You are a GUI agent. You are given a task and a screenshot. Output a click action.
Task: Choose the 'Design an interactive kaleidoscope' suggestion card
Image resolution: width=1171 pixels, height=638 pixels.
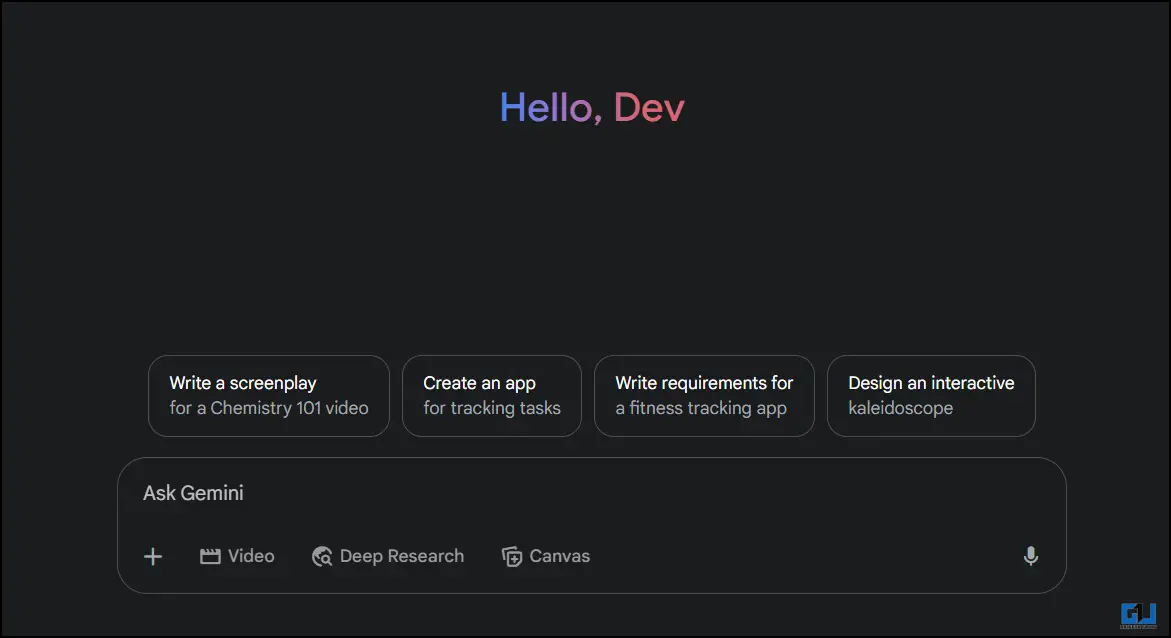coord(931,396)
